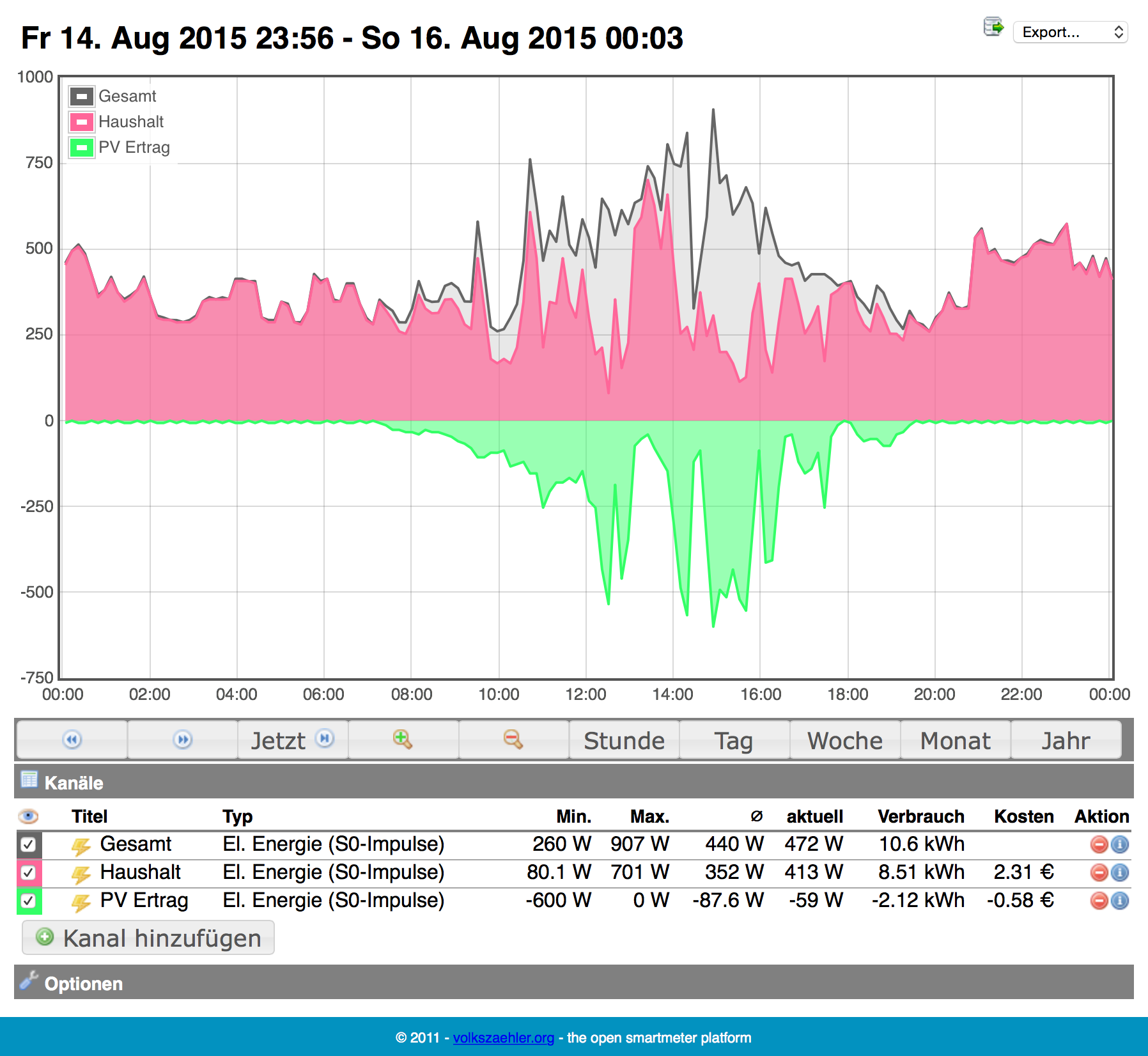Jump to now with Jetzt button
The image size is (1148, 1056).
point(293,740)
